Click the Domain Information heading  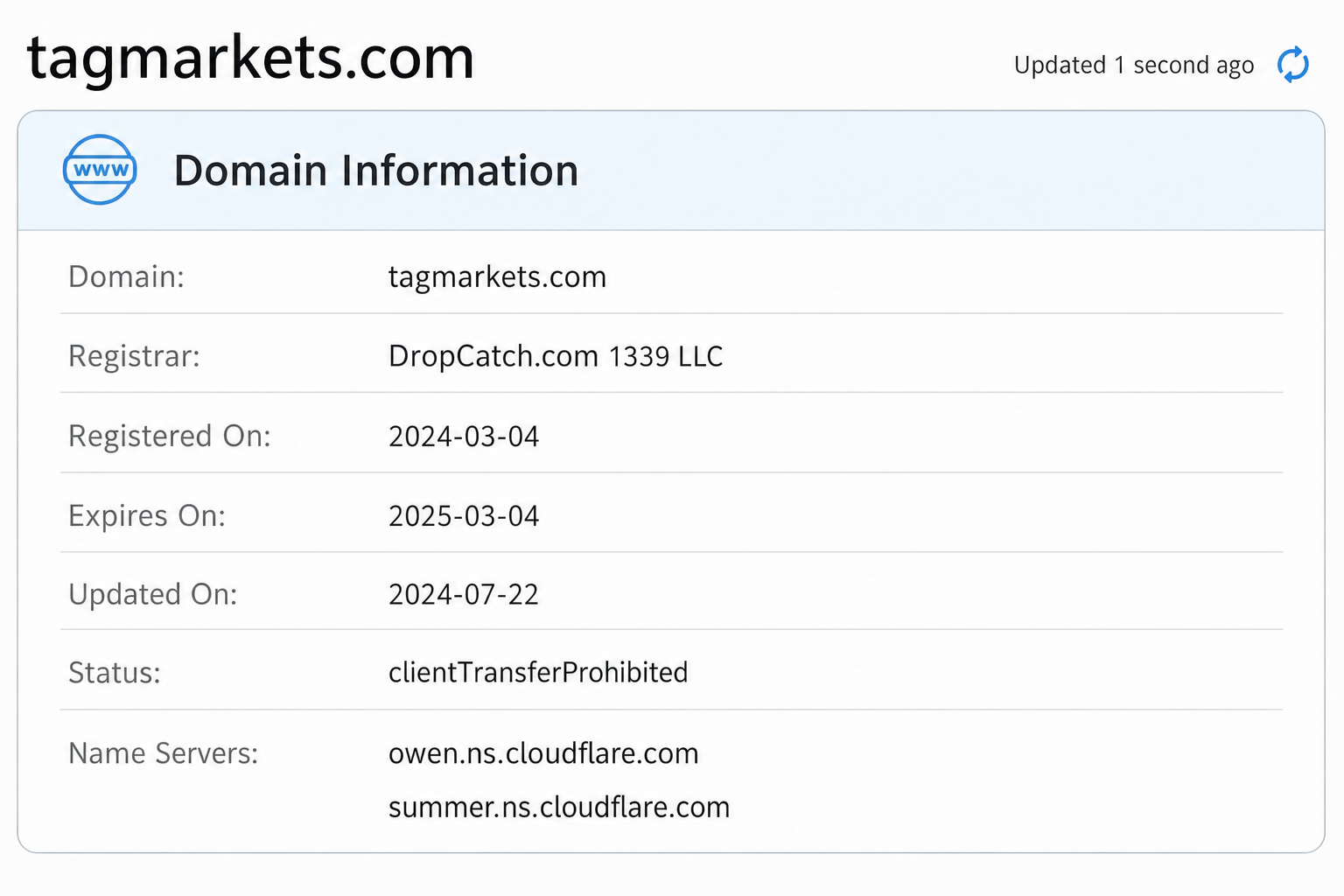coord(376,170)
